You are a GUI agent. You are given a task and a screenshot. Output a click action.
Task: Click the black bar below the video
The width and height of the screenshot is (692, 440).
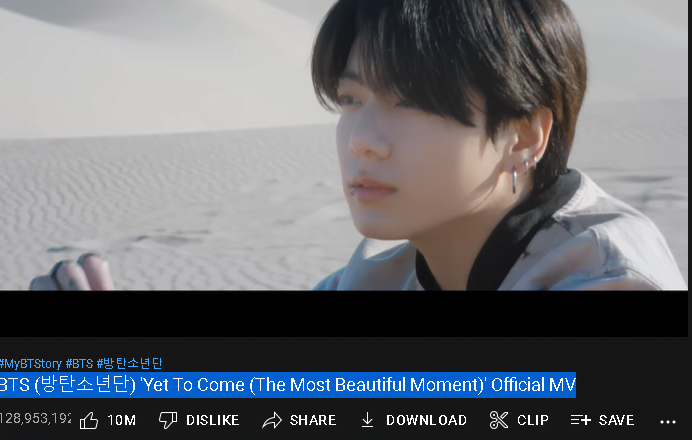344,314
